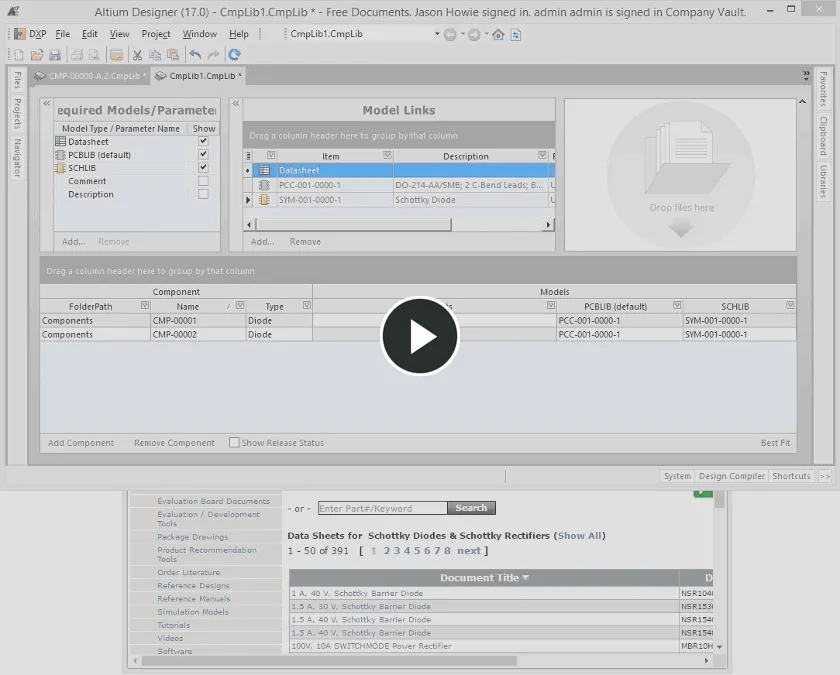Click the datasheet icon in the highlighted Model Links row
This screenshot has height=675, width=840.
click(264, 170)
